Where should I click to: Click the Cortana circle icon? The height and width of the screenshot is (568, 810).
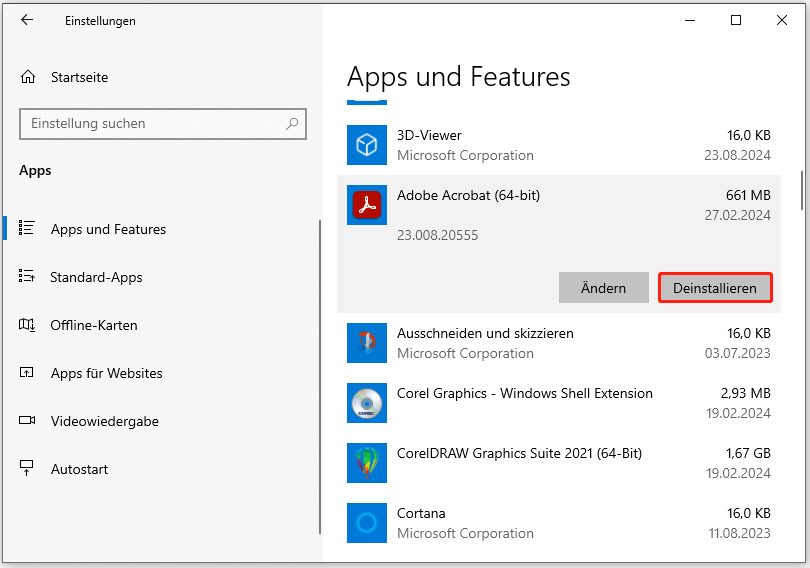[x=366, y=523]
